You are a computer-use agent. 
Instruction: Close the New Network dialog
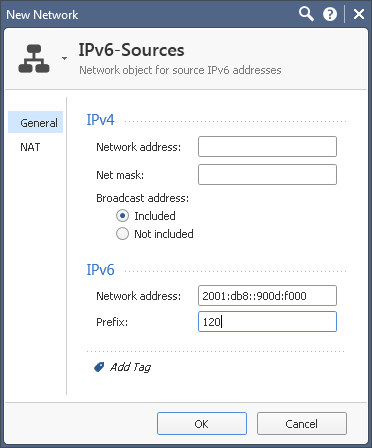pos(359,14)
